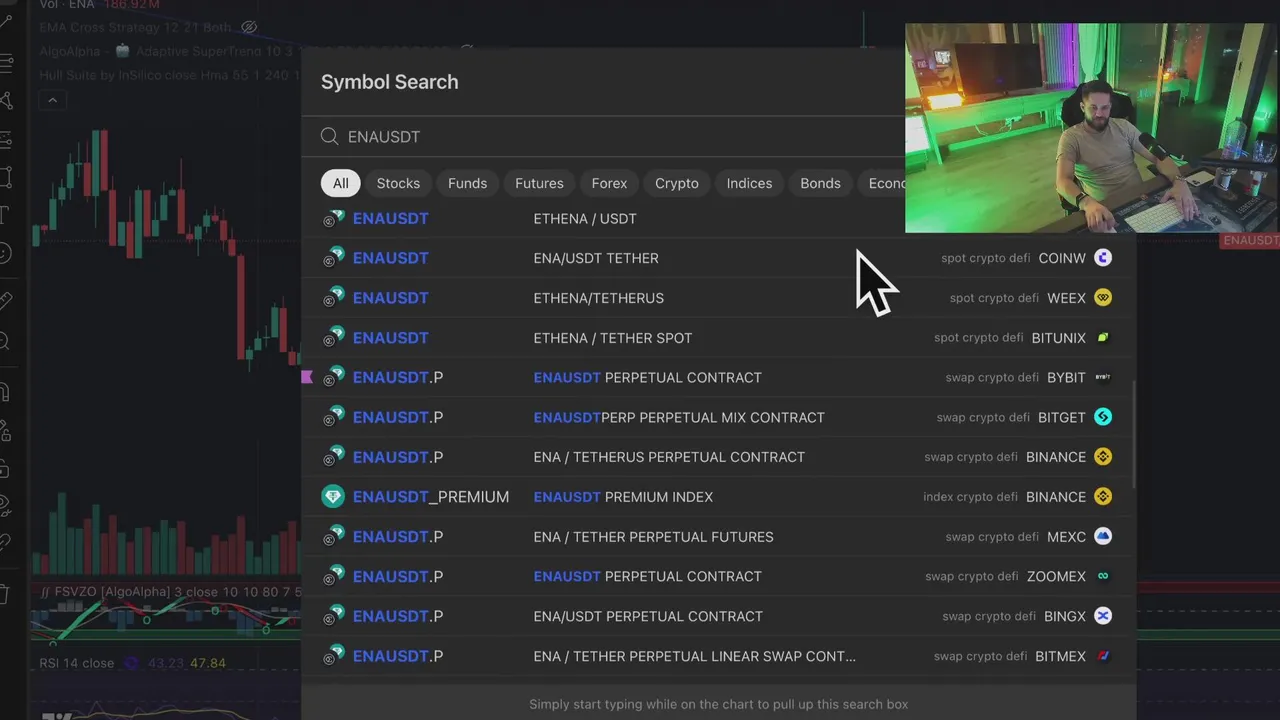Switch to the Forex filter tab
1280x720 pixels.
coord(609,183)
